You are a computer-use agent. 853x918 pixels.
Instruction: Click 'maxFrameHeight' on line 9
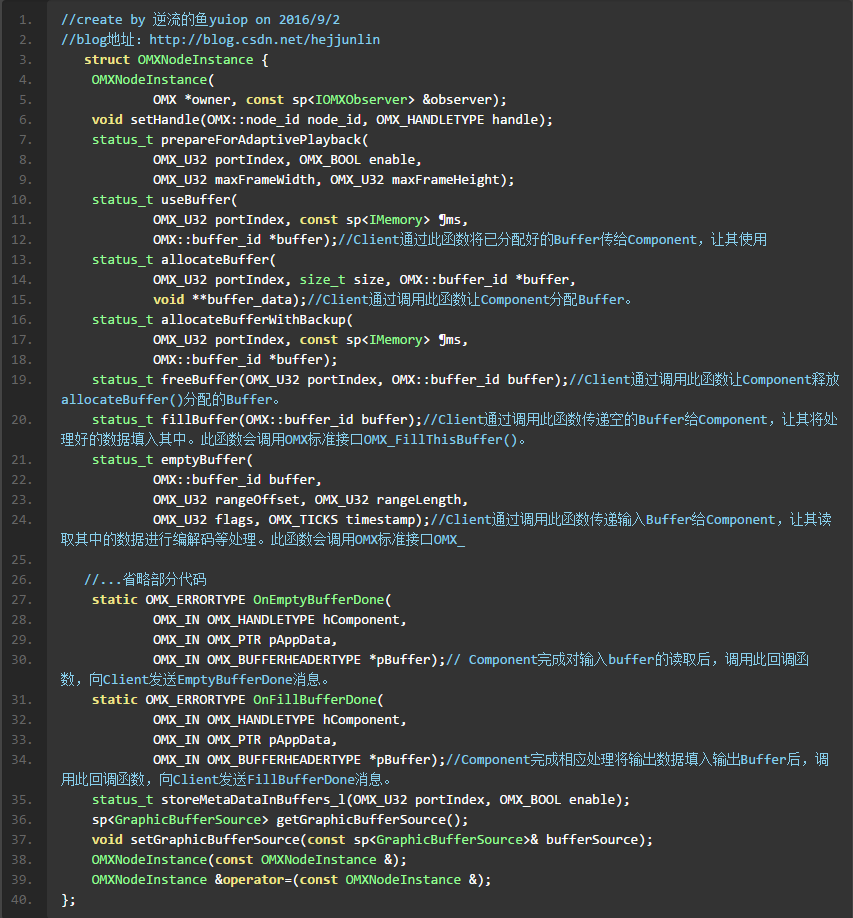(x=446, y=180)
